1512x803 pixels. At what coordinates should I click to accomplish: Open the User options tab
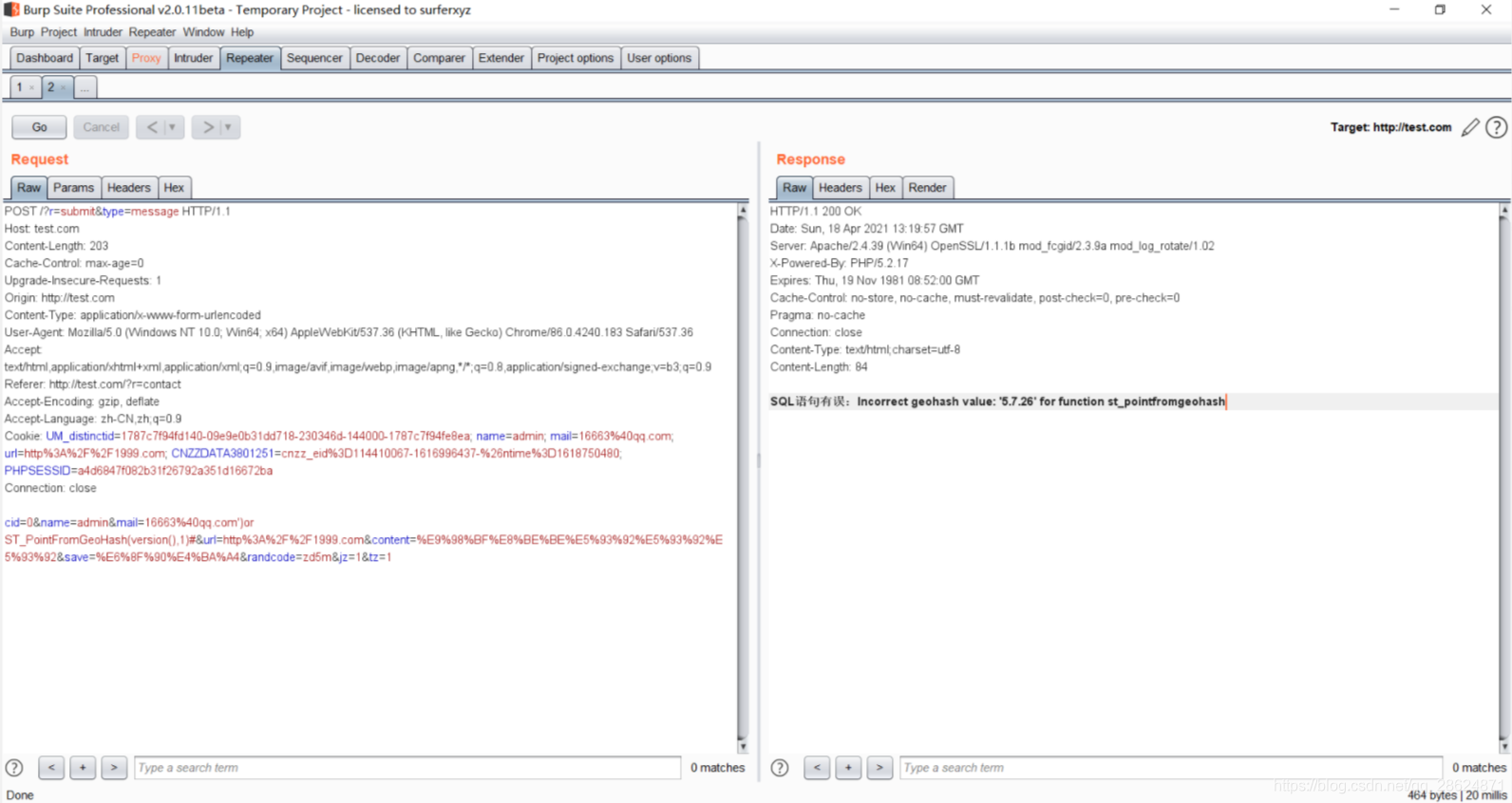659,58
